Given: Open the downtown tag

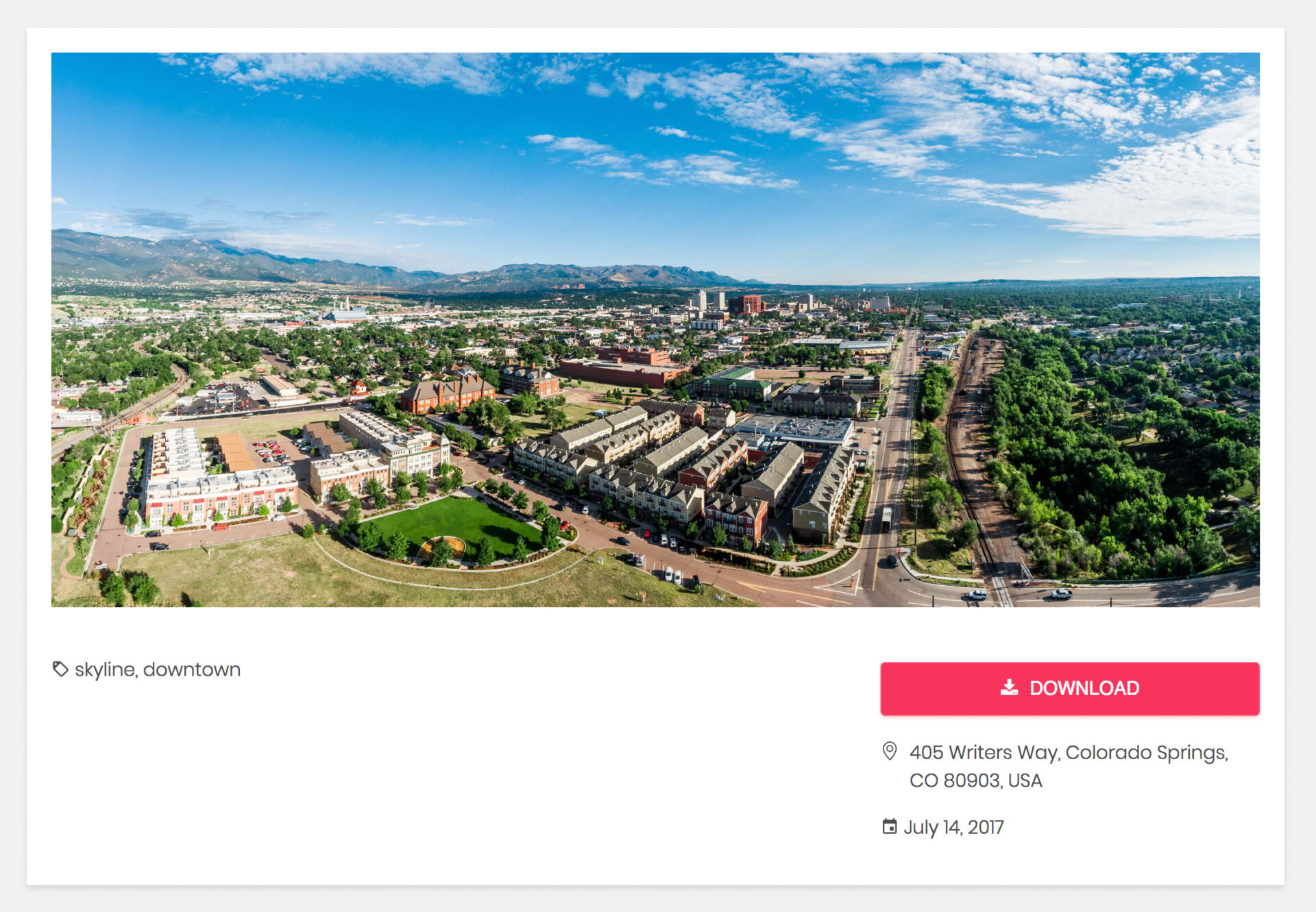Looking at the screenshot, I should pyautogui.click(x=192, y=669).
